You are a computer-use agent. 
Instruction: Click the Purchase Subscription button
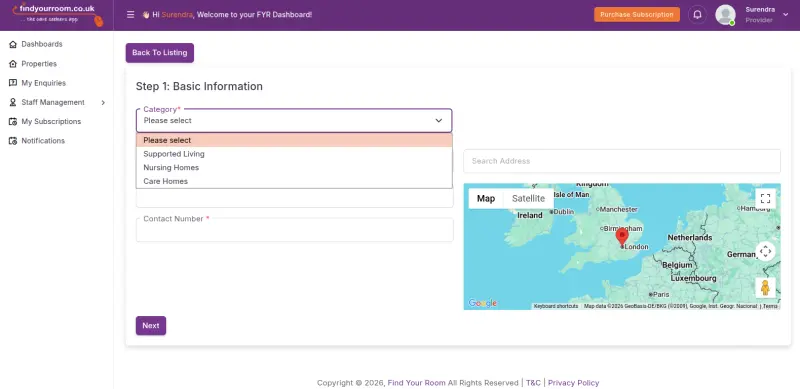point(637,15)
